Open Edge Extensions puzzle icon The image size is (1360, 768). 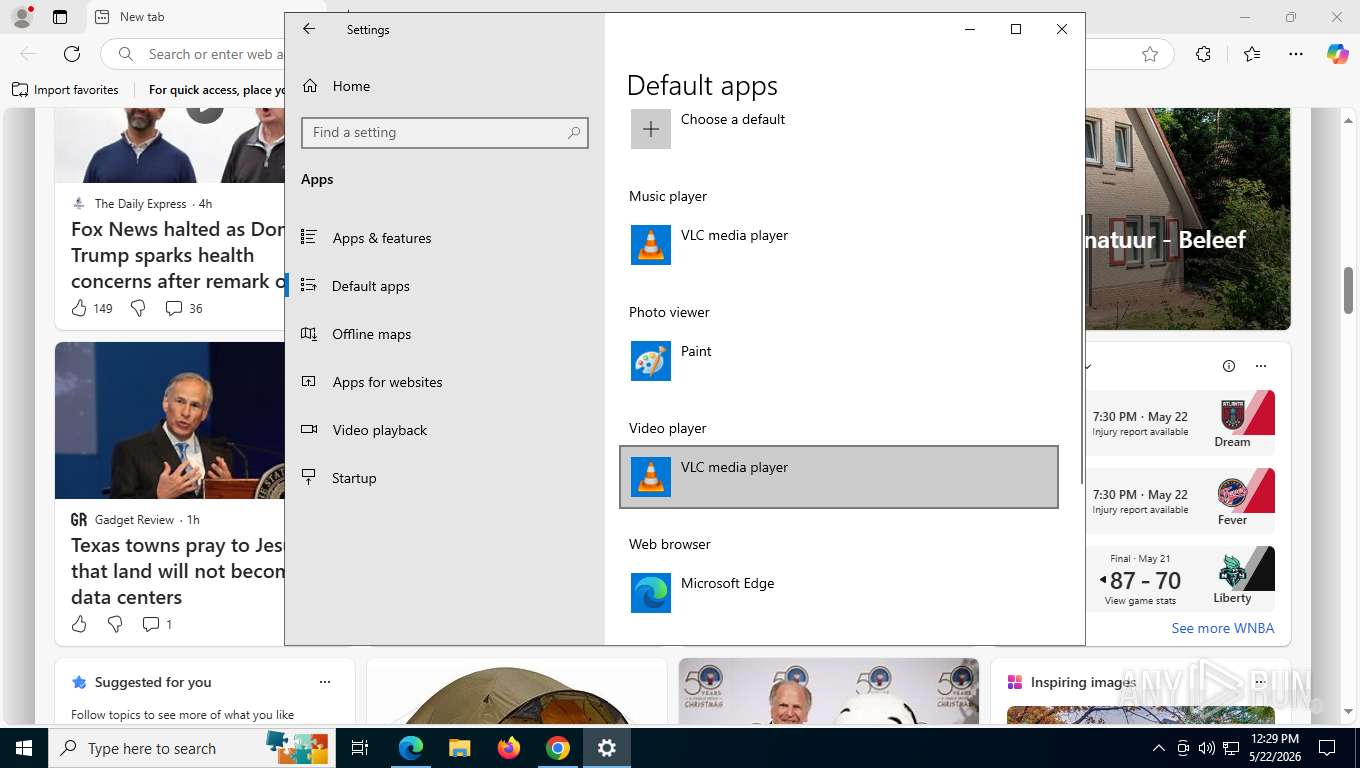tap(1203, 54)
